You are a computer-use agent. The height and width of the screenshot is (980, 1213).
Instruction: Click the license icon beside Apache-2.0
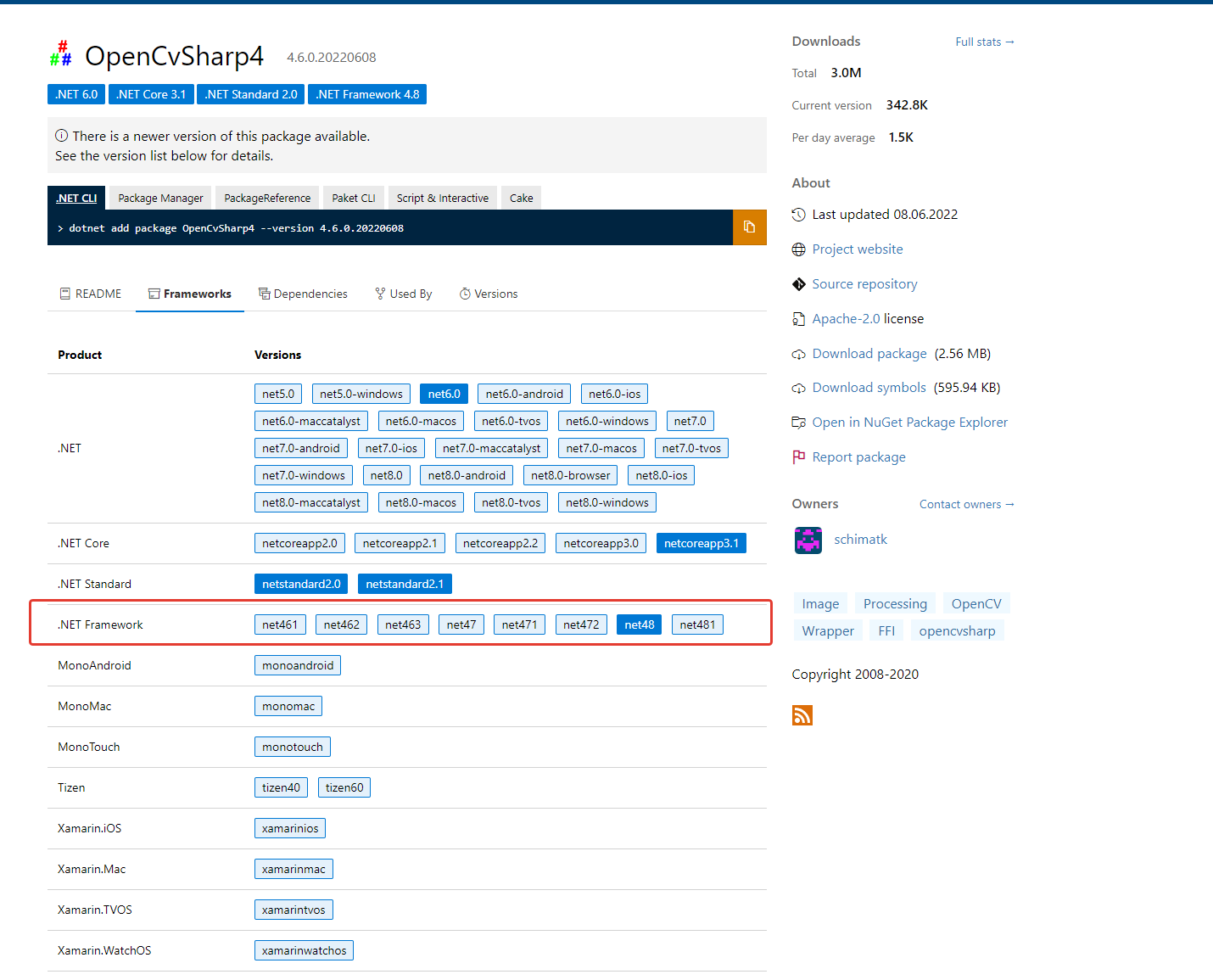pyautogui.click(x=799, y=319)
